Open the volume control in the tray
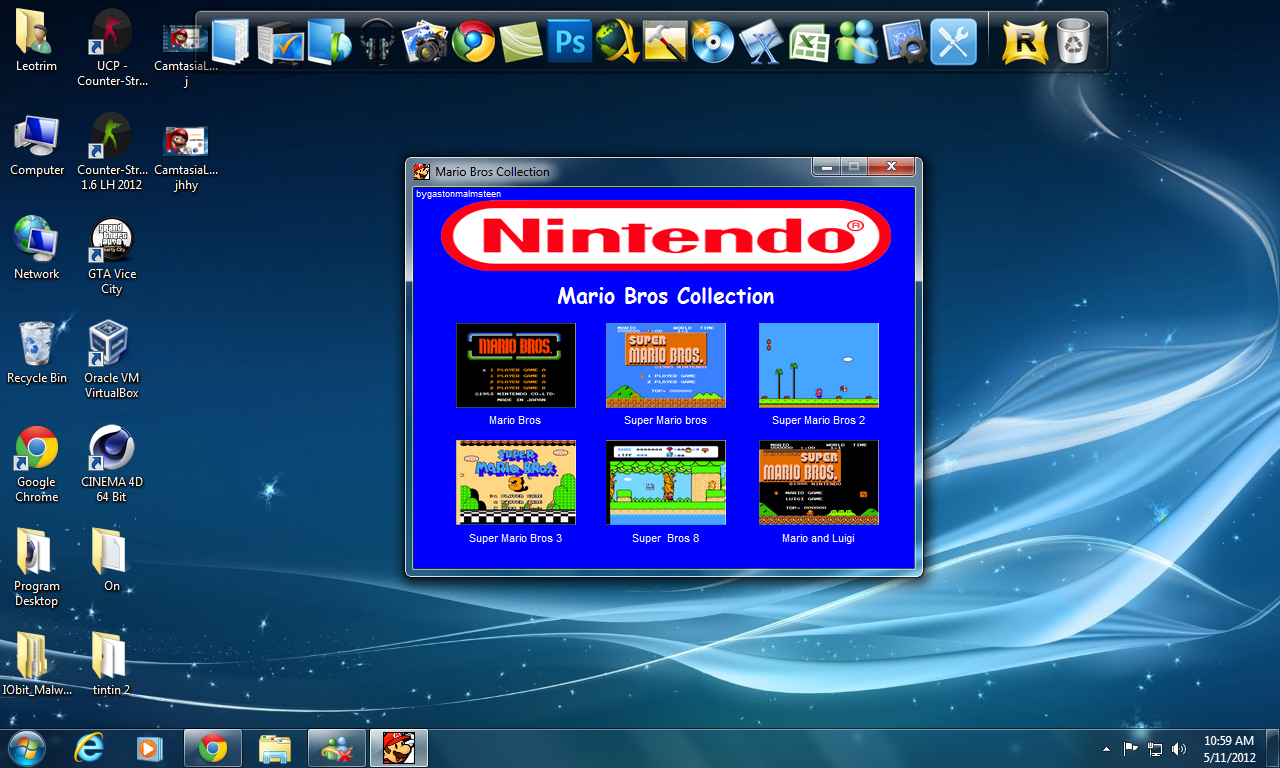Viewport: 1280px width, 768px height. tap(1179, 747)
